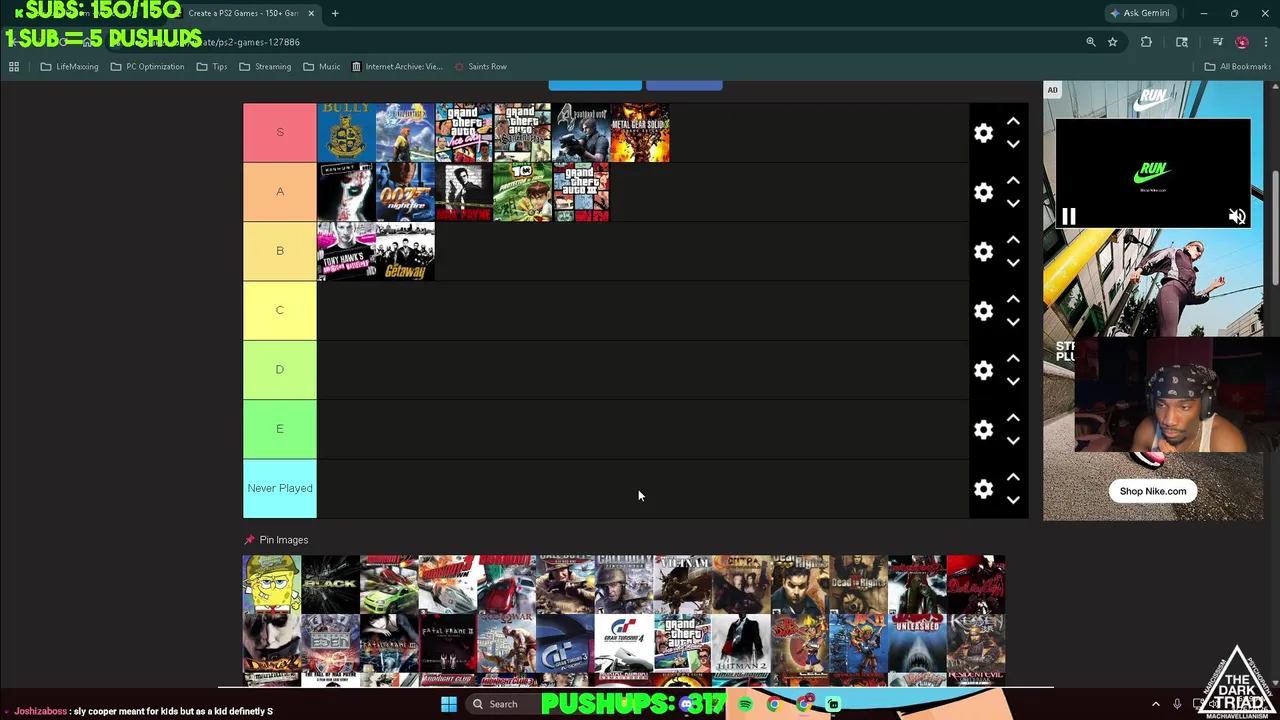Open settings gear for C tier row
This screenshot has width=1280, height=720.
click(x=984, y=311)
